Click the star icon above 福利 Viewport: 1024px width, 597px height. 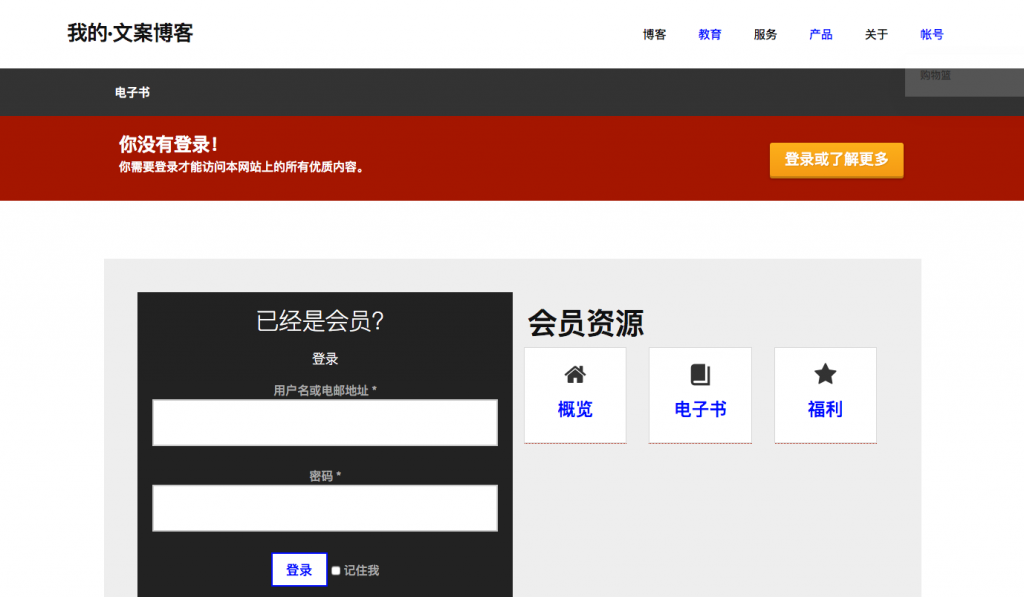(x=825, y=374)
